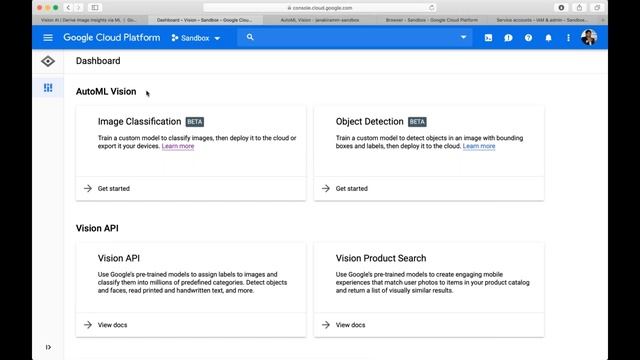
Task: Click the Safari forward arrow
Action: point(78,8)
